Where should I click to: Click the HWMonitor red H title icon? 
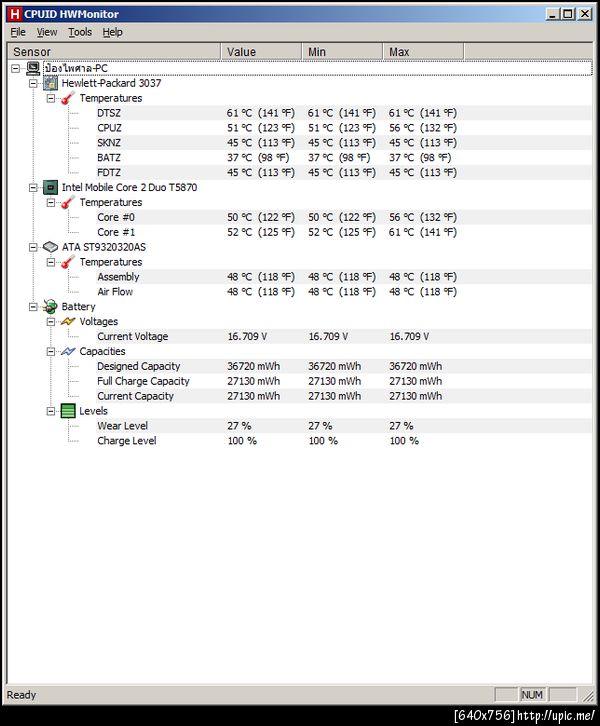pos(13,14)
